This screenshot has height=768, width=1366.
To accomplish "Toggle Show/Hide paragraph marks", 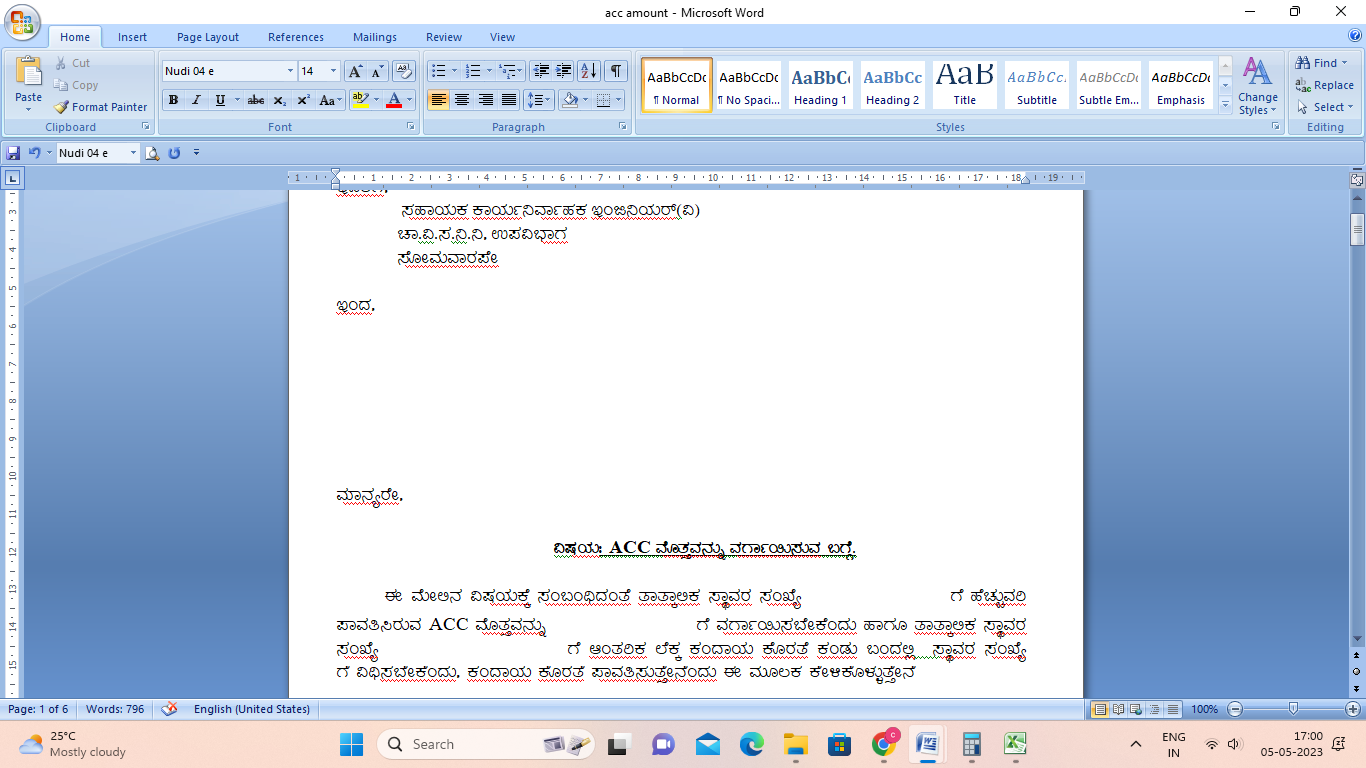I will (616, 71).
